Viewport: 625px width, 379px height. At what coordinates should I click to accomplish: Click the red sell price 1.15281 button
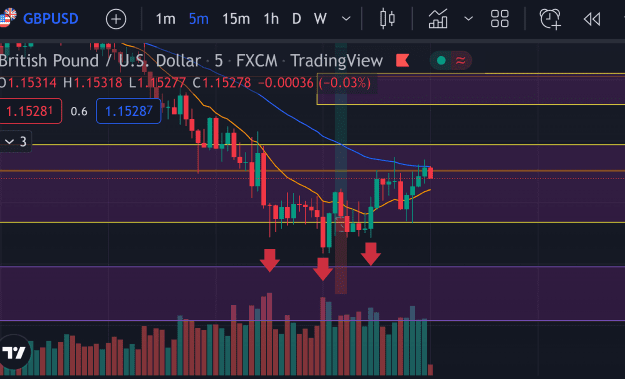coord(30,111)
